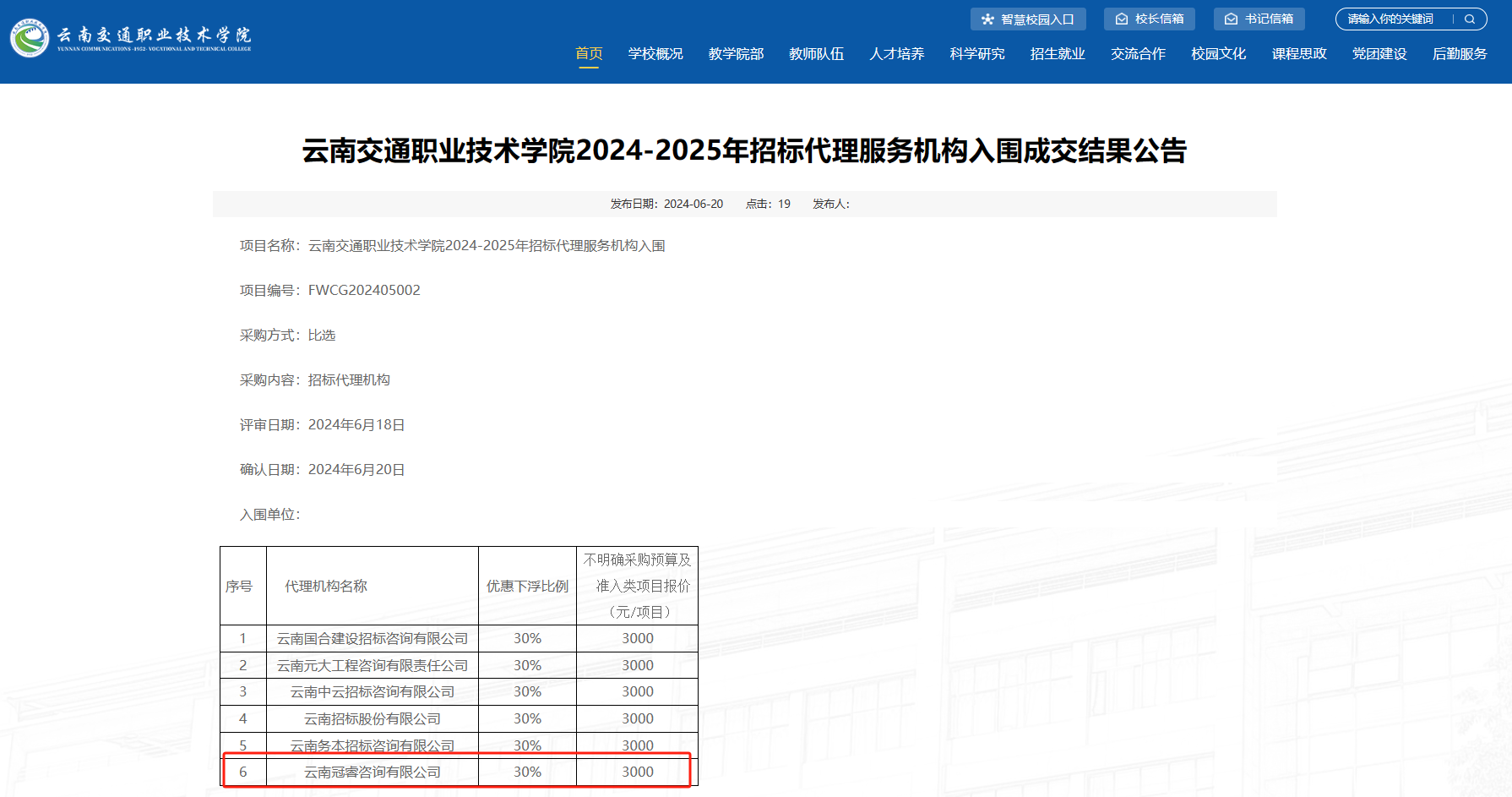Go to 首页 in navigation

click(x=589, y=54)
